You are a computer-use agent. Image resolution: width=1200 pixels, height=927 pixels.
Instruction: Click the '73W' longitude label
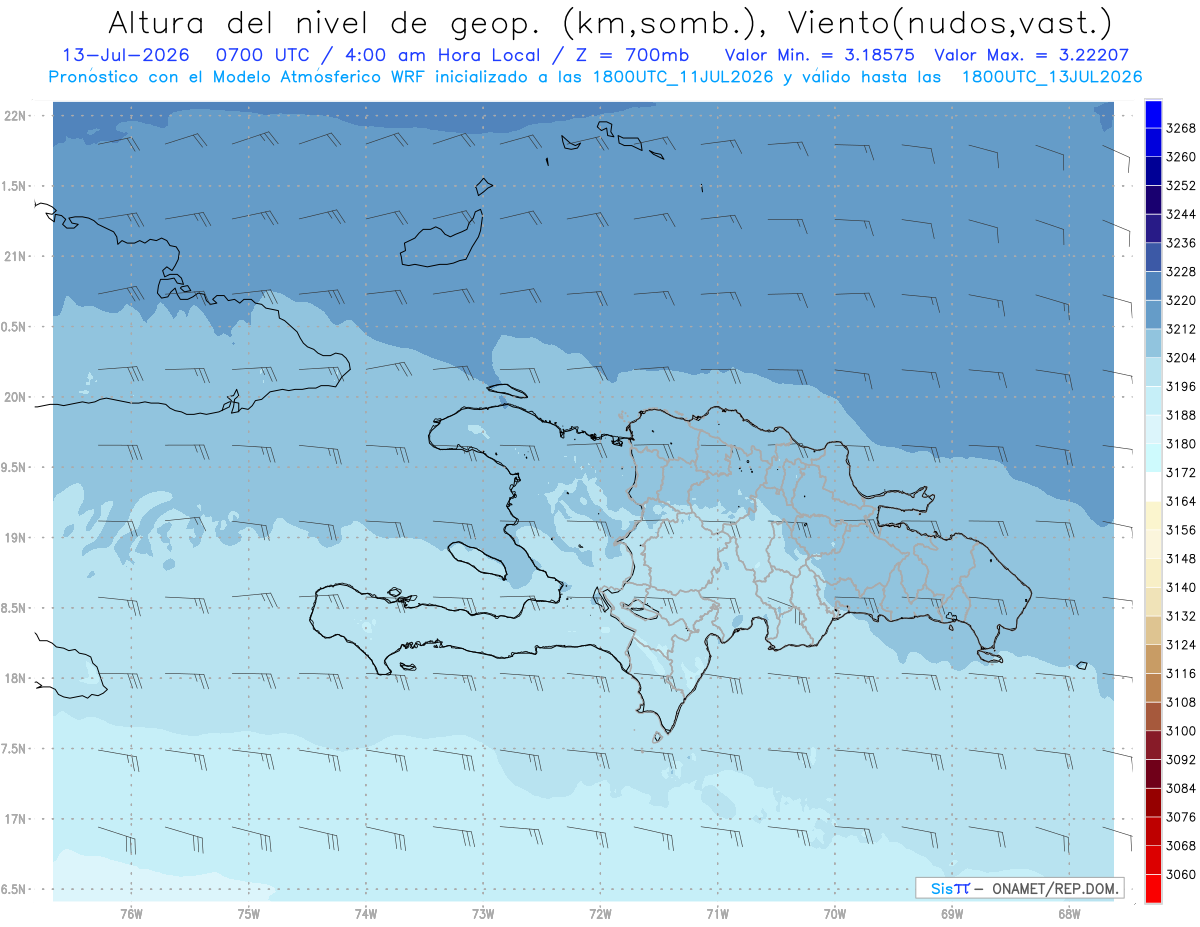(483, 913)
